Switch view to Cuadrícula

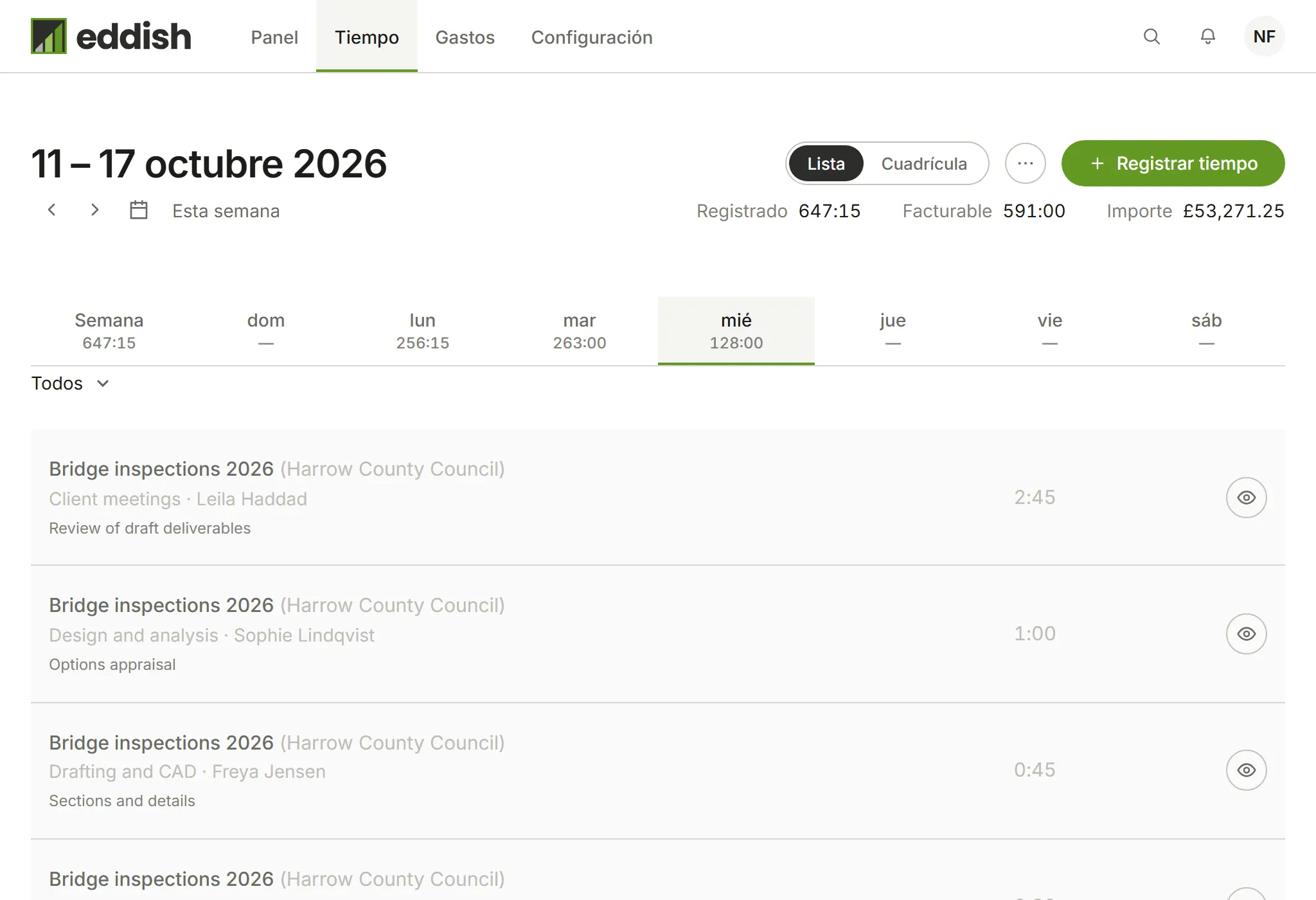923,163
